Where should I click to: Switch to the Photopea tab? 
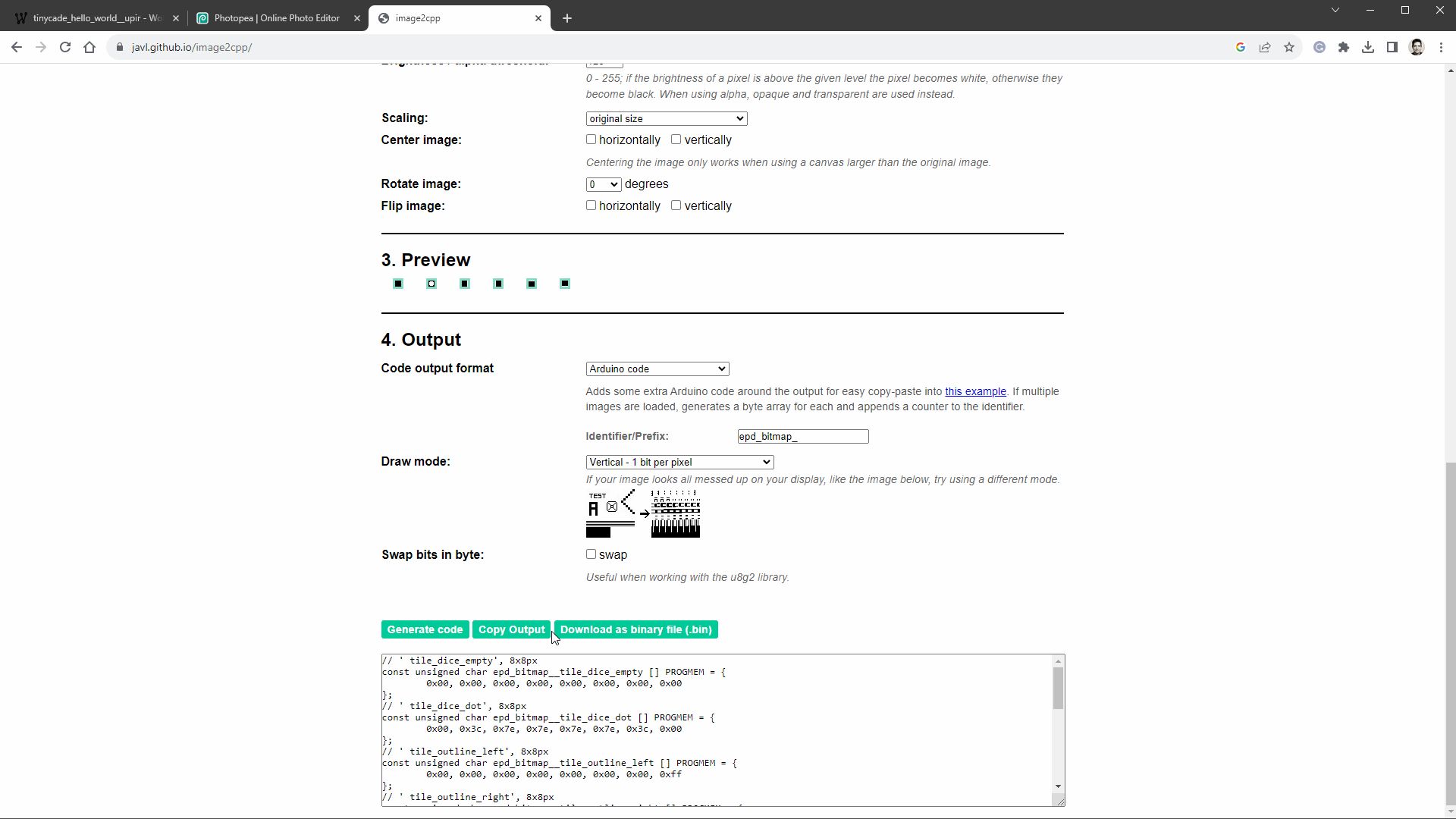(x=276, y=18)
